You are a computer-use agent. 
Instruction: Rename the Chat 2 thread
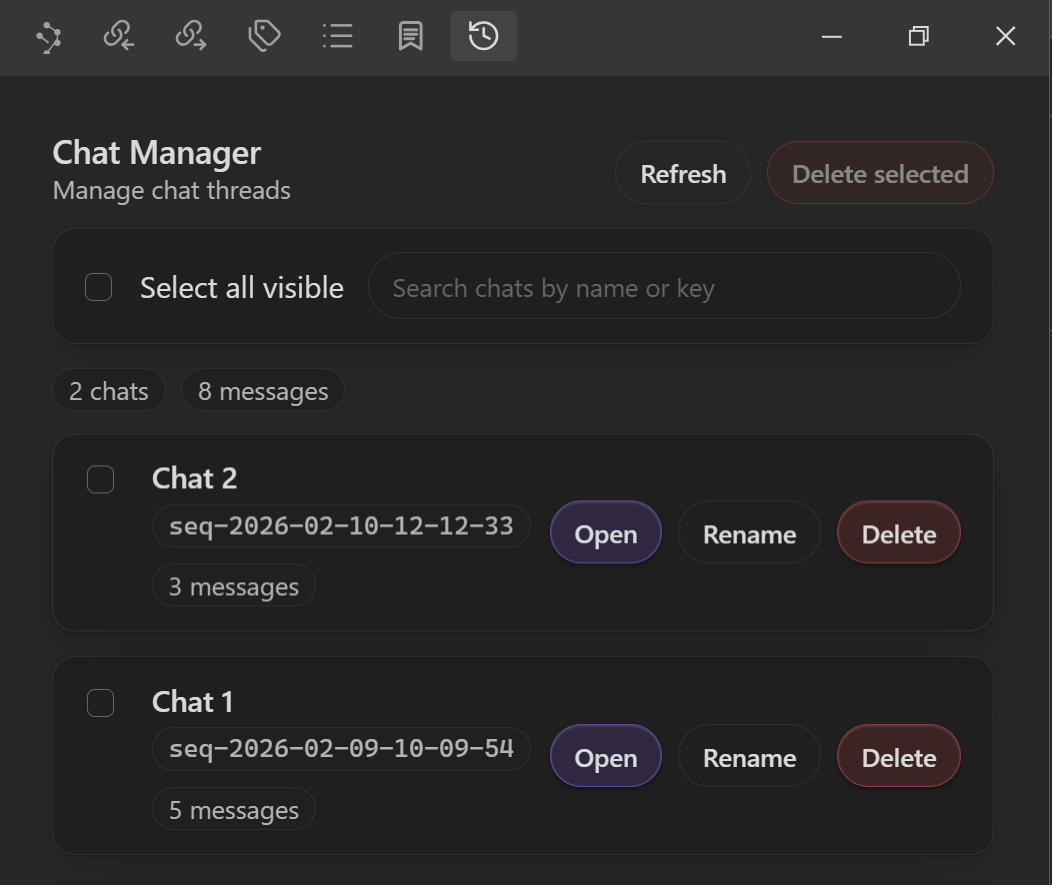coord(749,534)
